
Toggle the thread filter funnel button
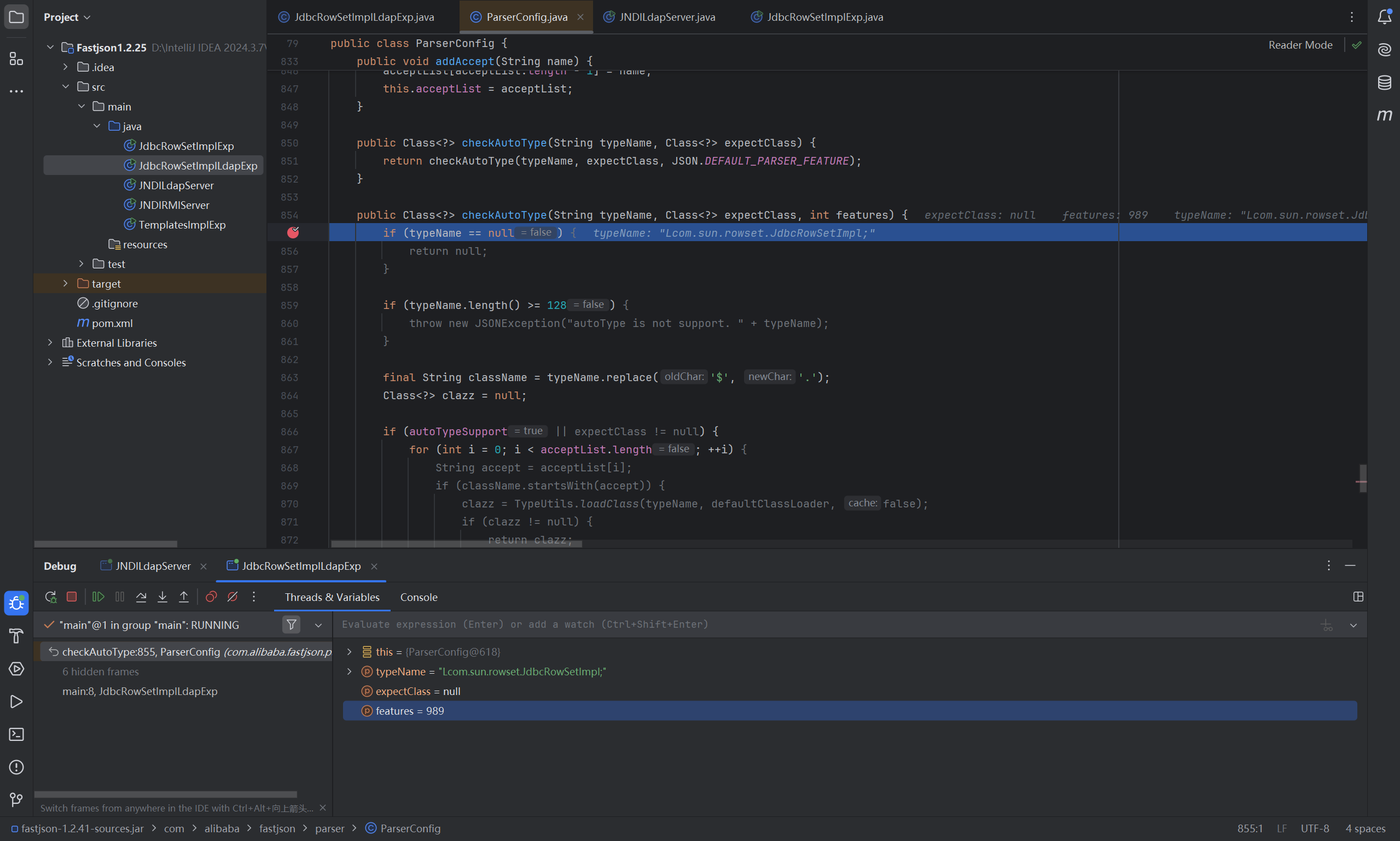[x=291, y=624]
